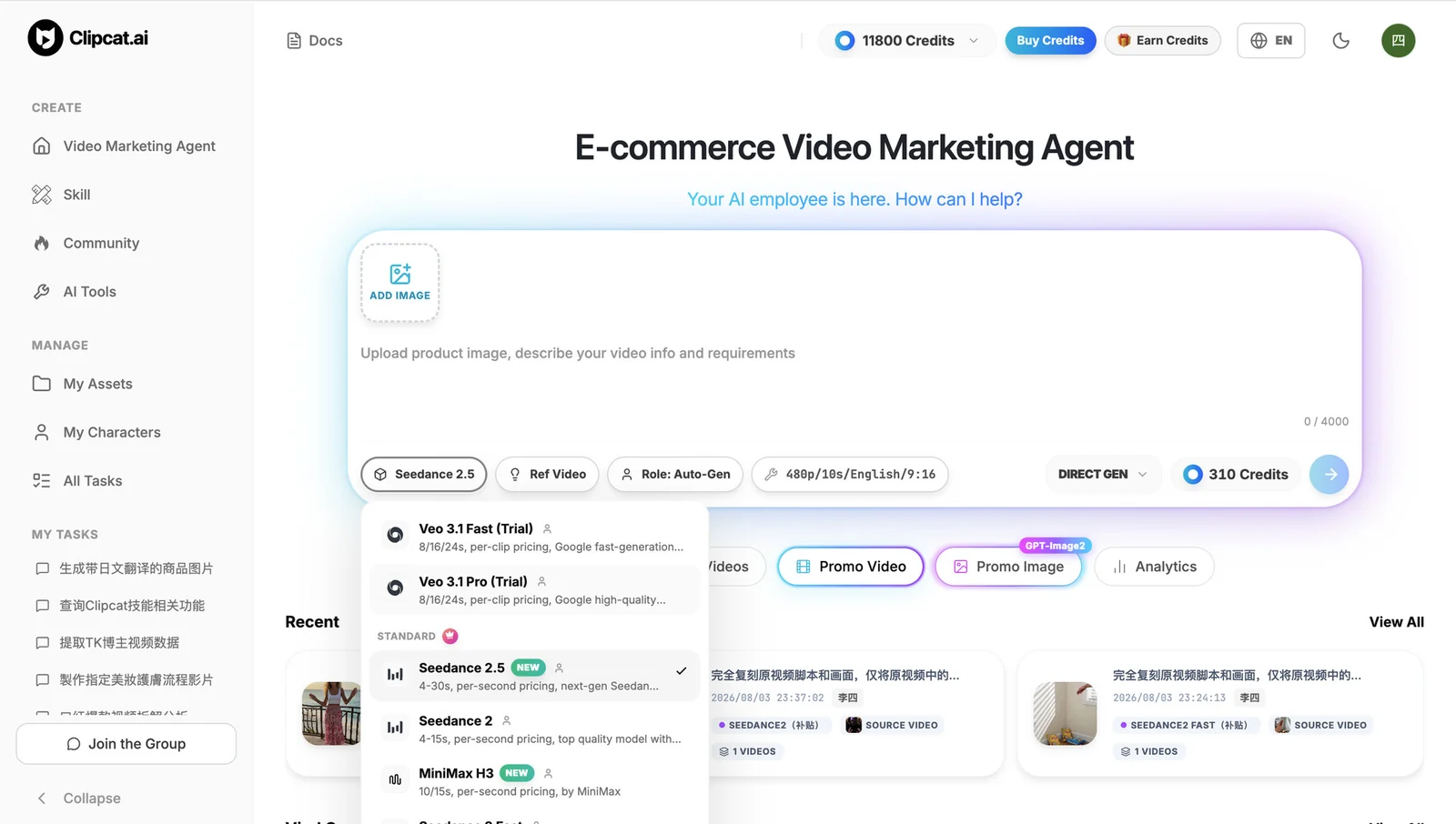The height and width of the screenshot is (824, 1456).
Task: Open the 480p/10s/English/9:16 settings
Action: [x=850, y=475]
